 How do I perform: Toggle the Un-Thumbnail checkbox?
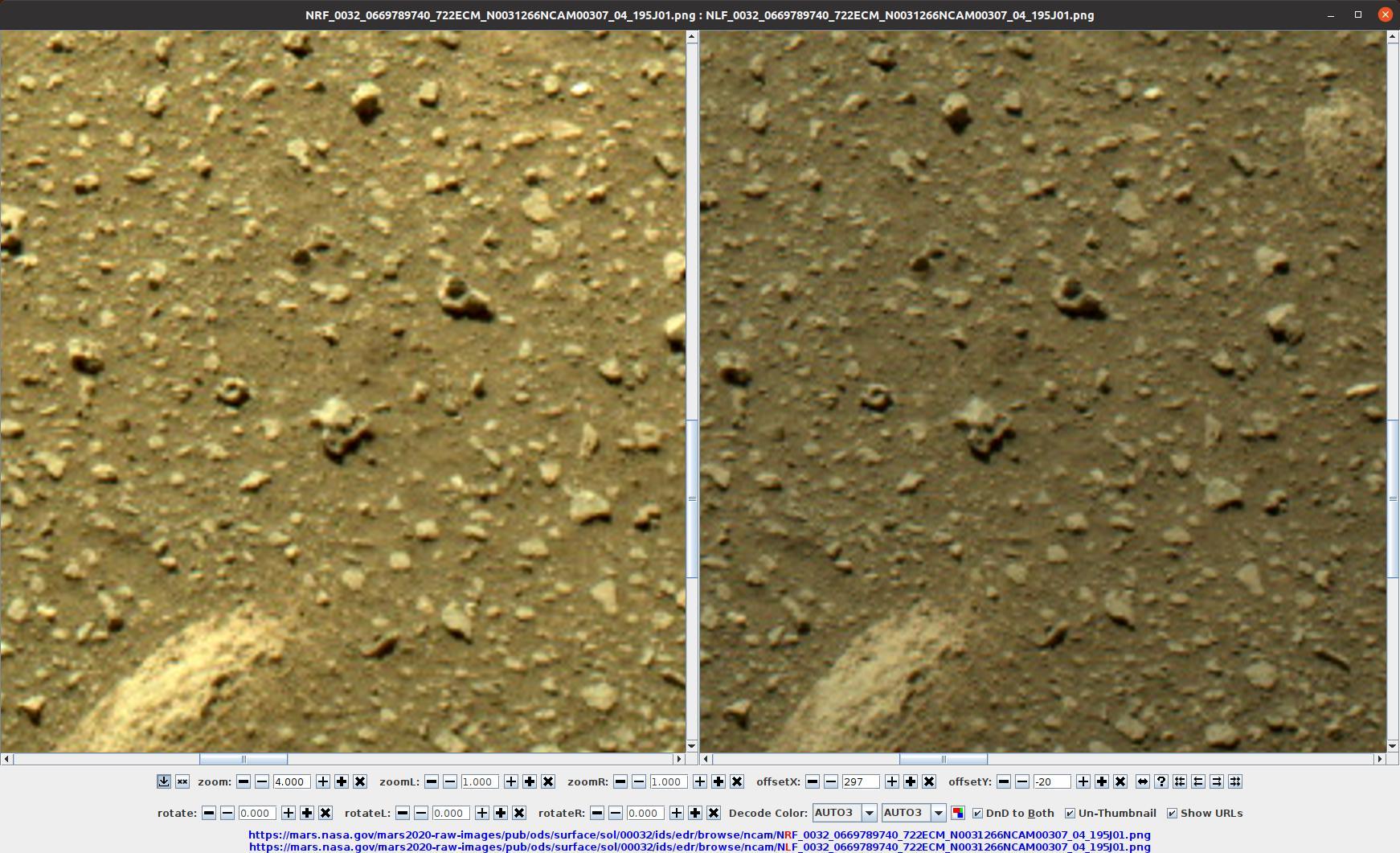tap(1070, 814)
